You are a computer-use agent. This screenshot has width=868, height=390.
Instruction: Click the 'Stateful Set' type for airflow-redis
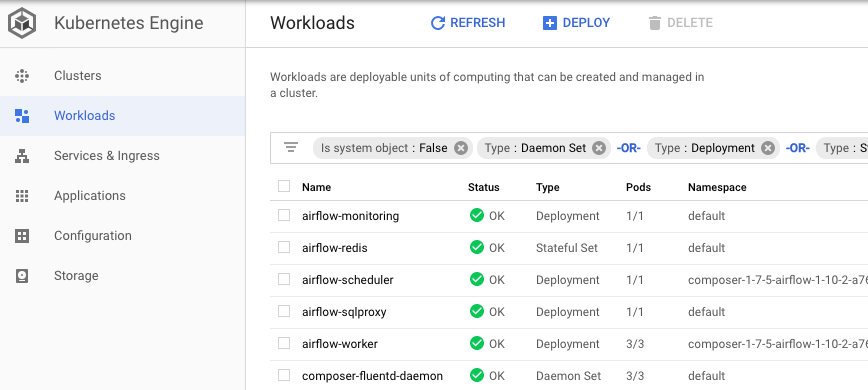(x=567, y=248)
